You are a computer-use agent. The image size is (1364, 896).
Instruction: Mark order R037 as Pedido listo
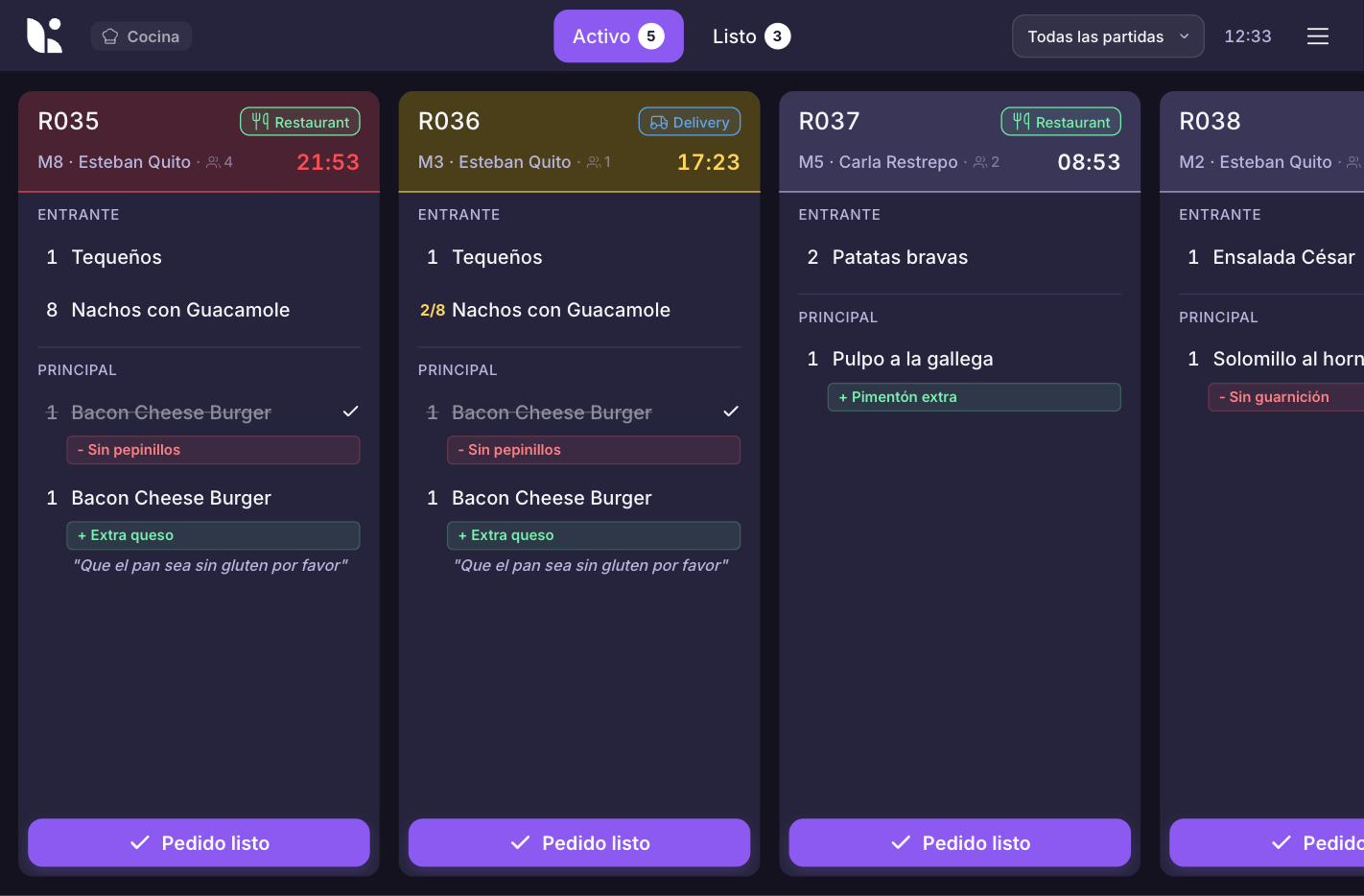[x=959, y=842]
